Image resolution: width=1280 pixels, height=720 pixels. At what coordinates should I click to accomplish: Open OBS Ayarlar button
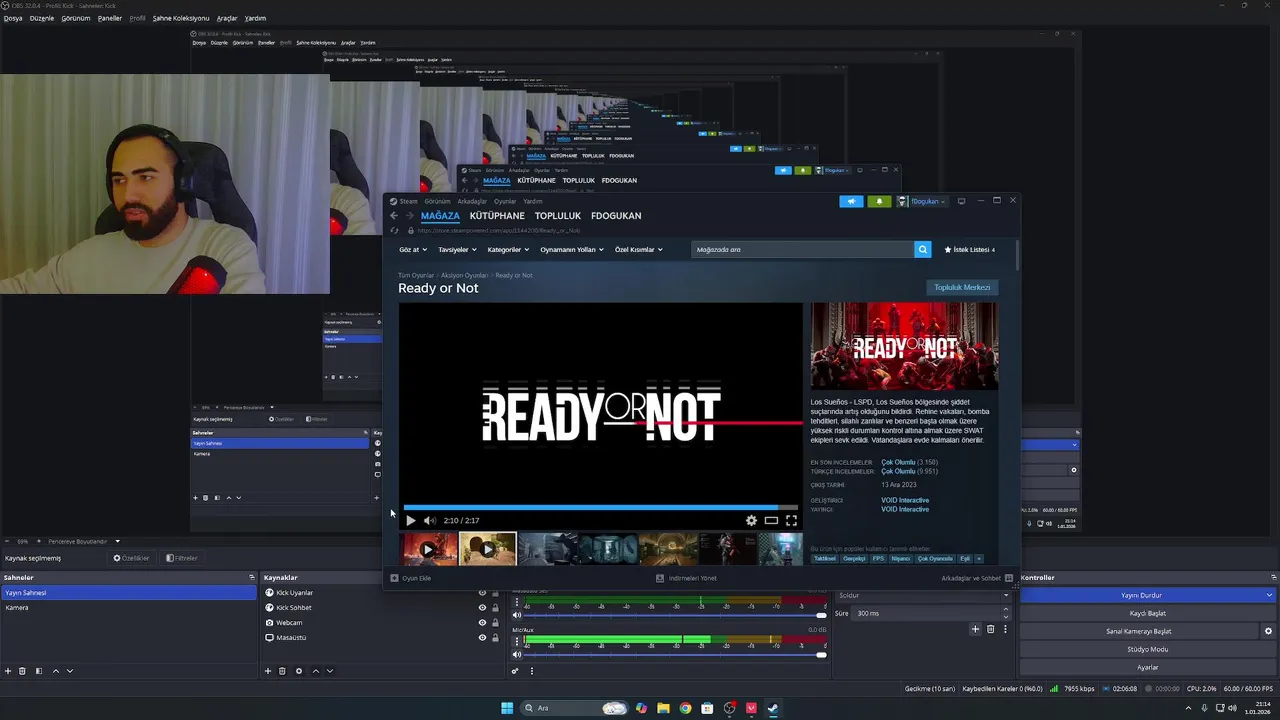(x=1148, y=667)
